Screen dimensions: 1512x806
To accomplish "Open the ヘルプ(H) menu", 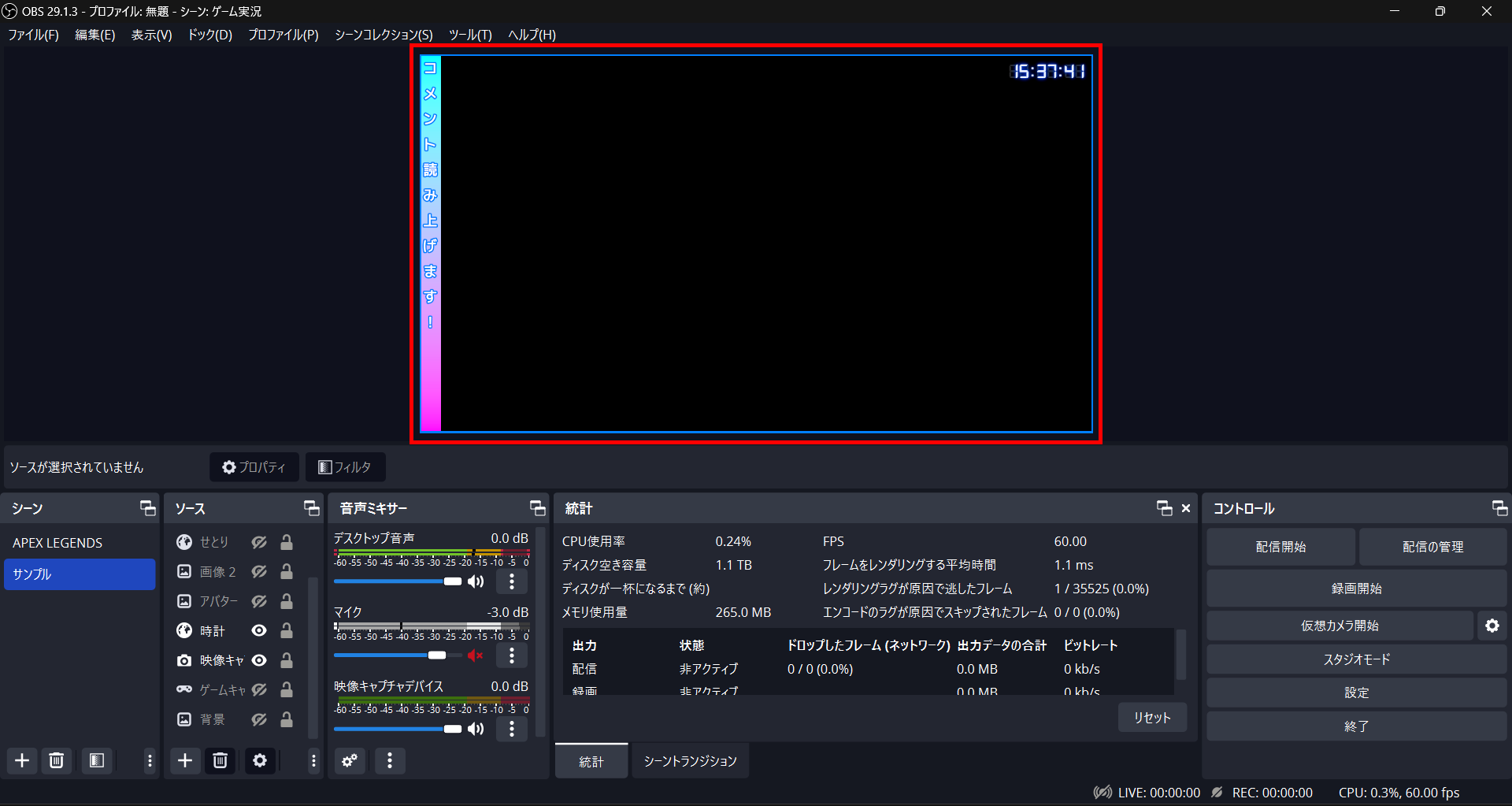I will (x=532, y=35).
